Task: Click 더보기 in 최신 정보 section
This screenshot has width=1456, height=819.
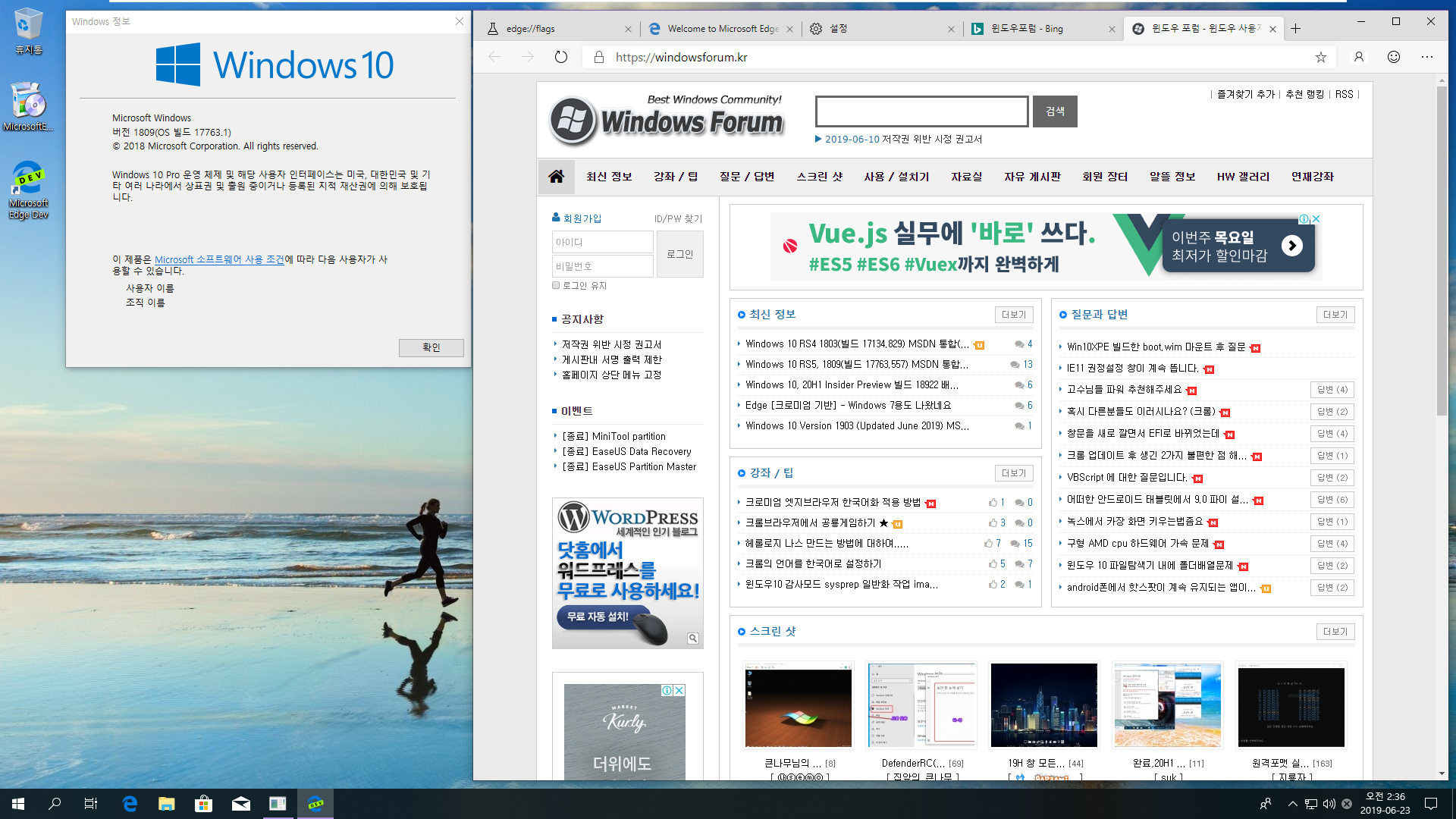Action: [x=1014, y=315]
